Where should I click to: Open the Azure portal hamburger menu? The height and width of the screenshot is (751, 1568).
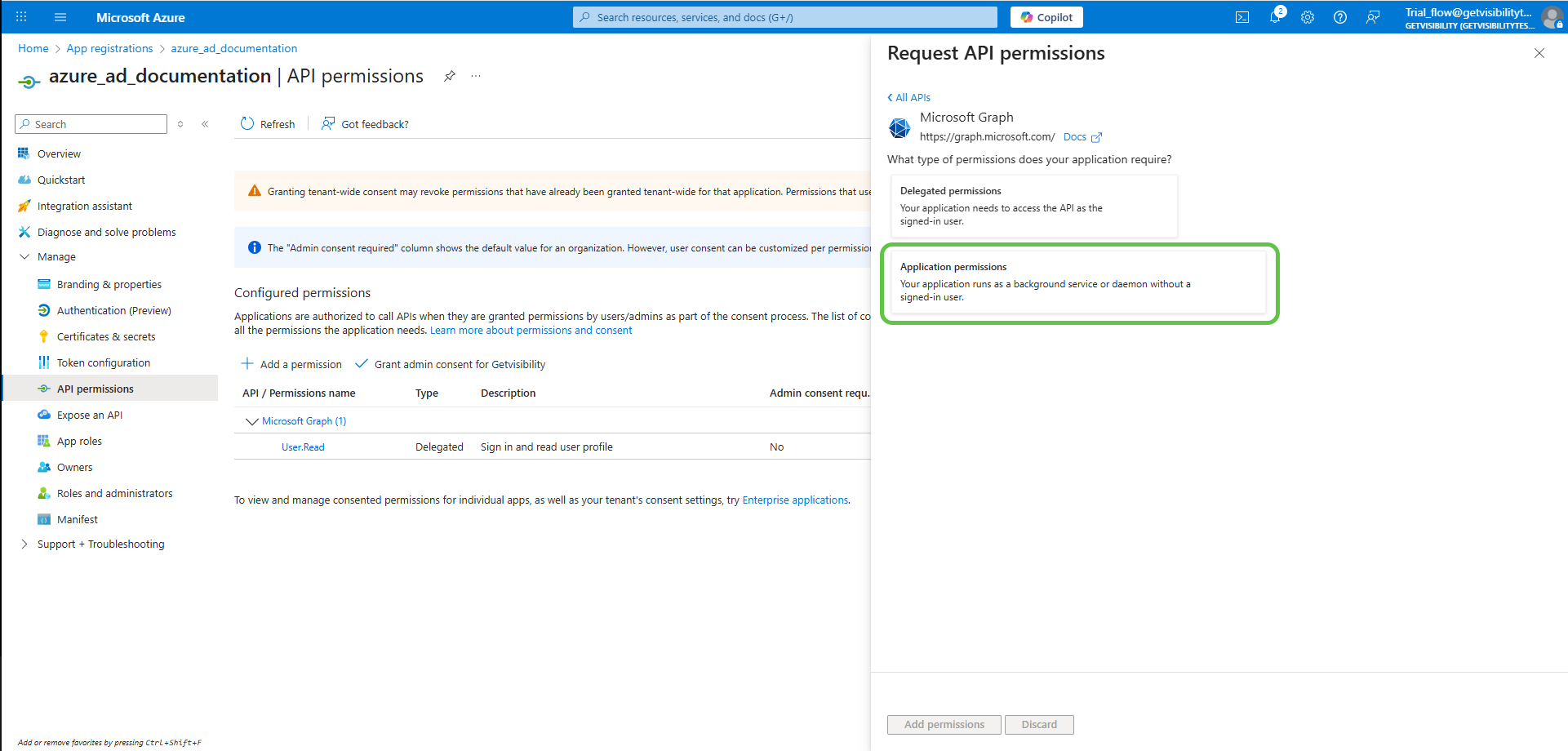click(60, 17)
